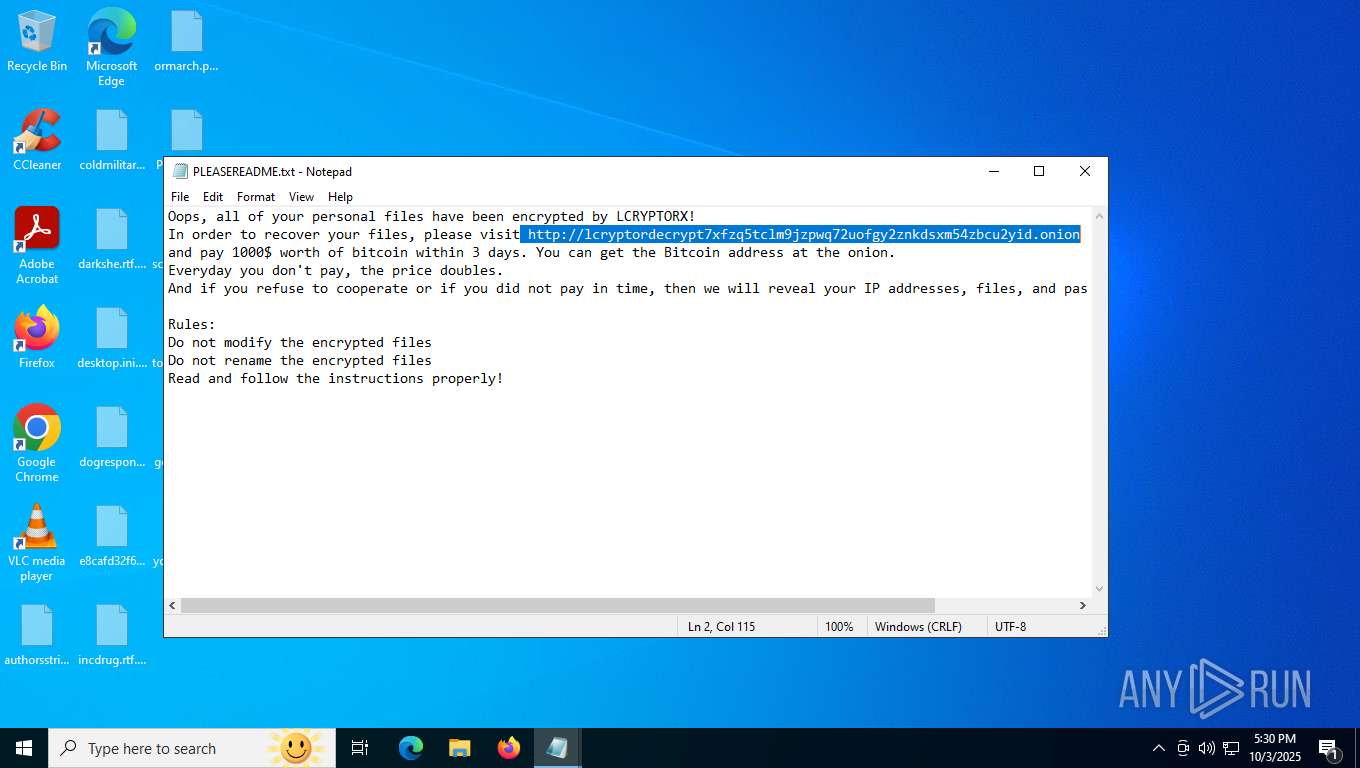Viewport: 1360px width, 768px height.
Task: Click the 100% zoom status entry
Action: [839, 627]
